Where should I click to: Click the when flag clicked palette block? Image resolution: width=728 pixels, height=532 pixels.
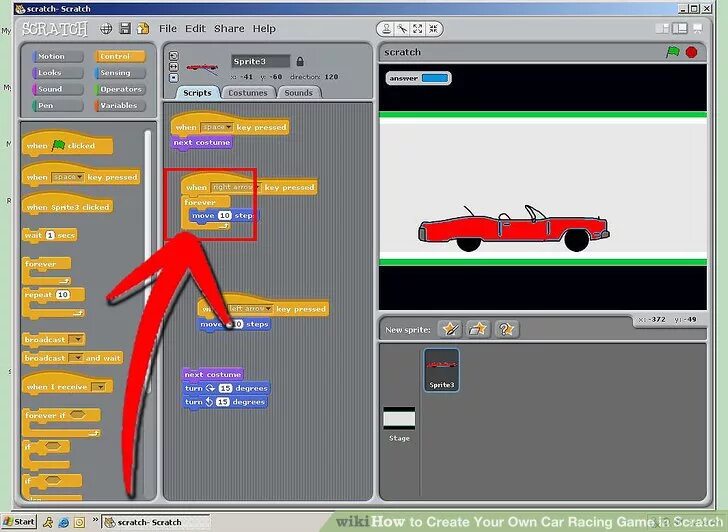(x=66, y=144)
